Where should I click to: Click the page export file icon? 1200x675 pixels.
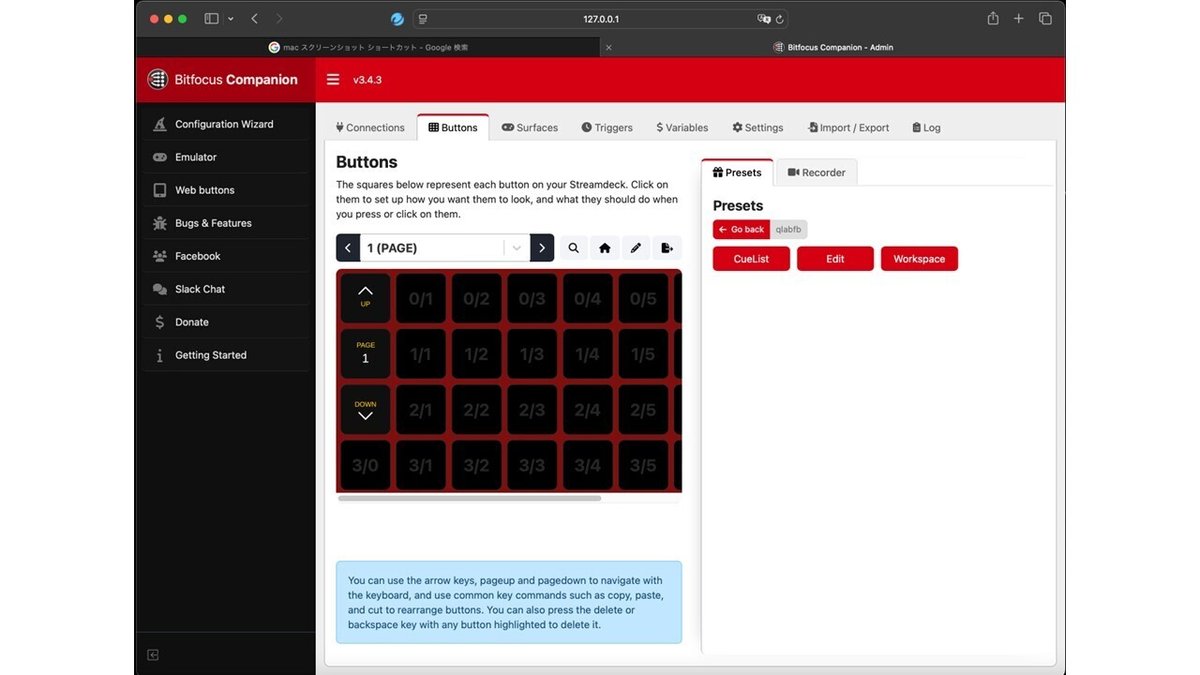point(667,248)
